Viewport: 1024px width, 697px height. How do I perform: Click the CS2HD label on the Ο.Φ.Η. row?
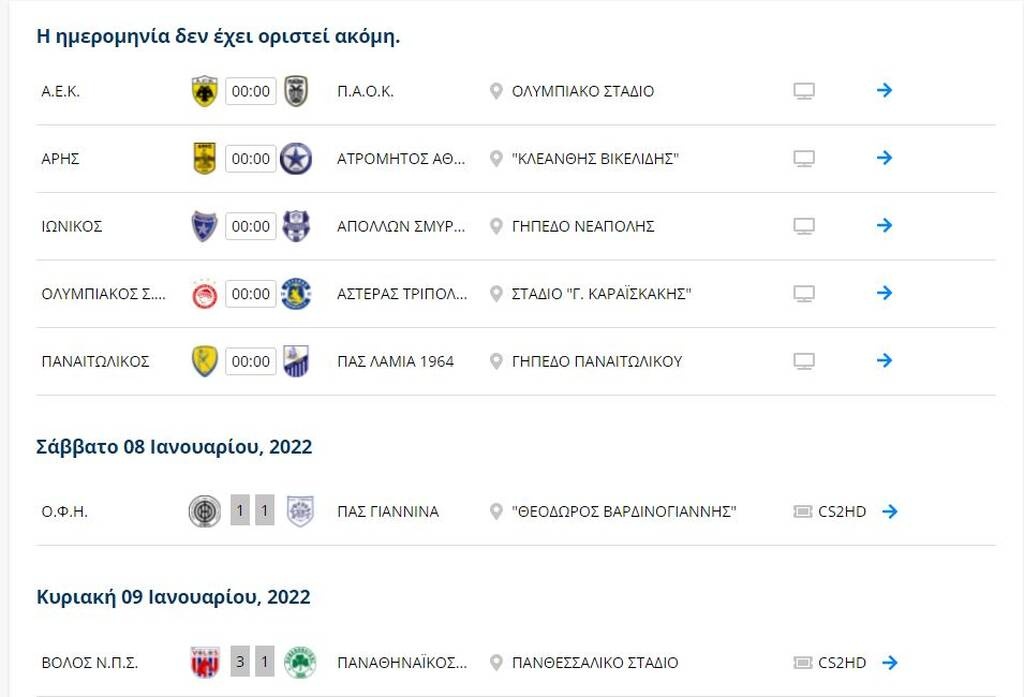(x=840, y=511)
